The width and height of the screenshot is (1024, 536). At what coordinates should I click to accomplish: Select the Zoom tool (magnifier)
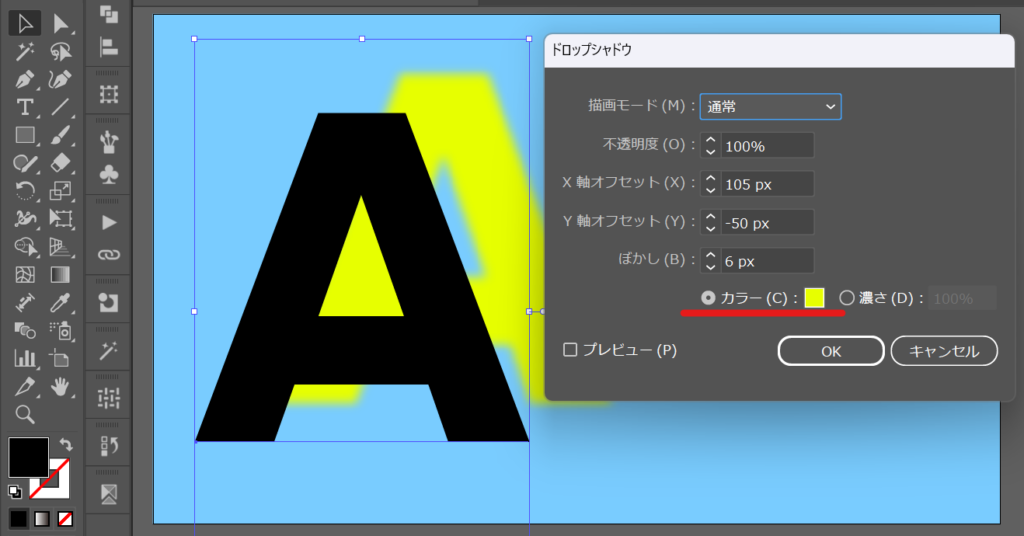coord(25,415)
